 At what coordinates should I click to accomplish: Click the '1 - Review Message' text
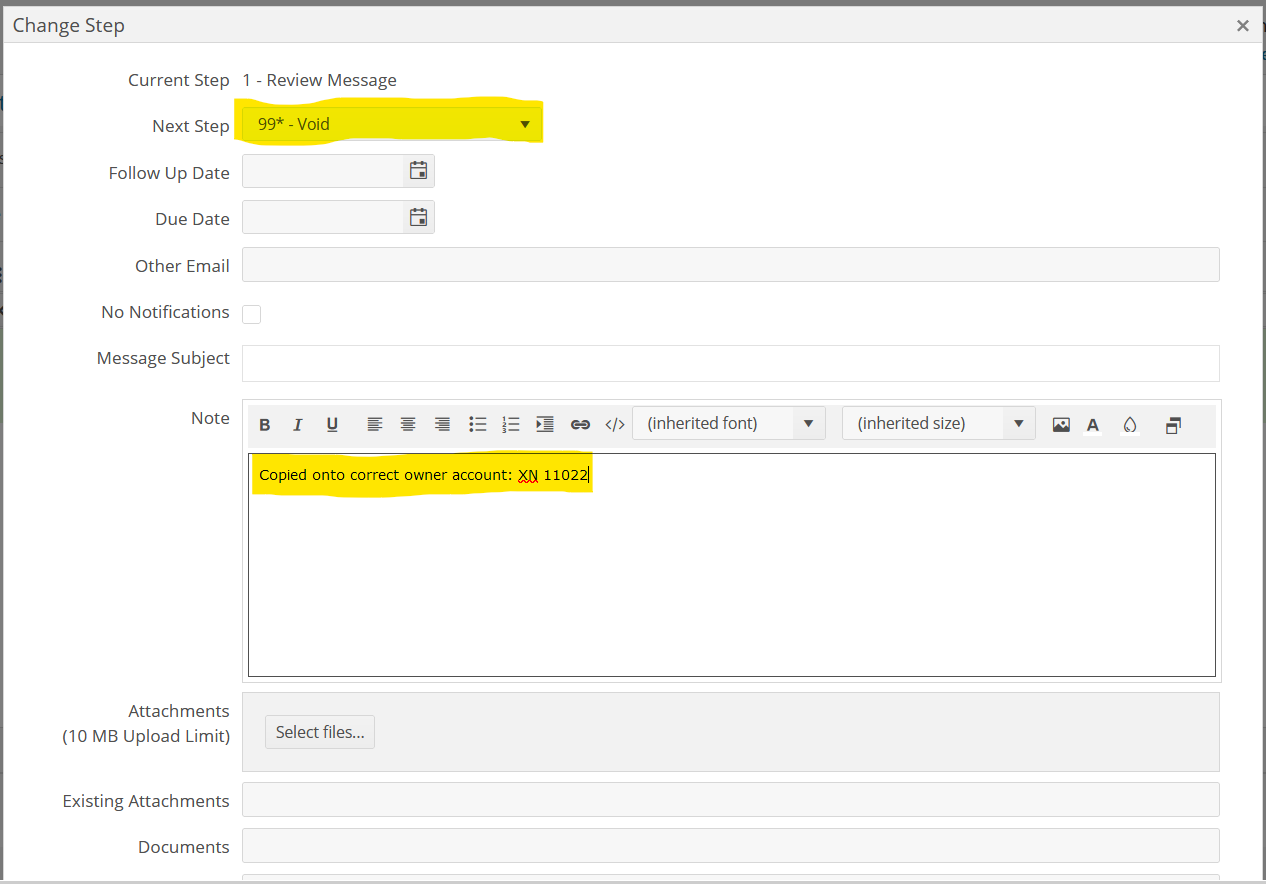click(320, 80)
